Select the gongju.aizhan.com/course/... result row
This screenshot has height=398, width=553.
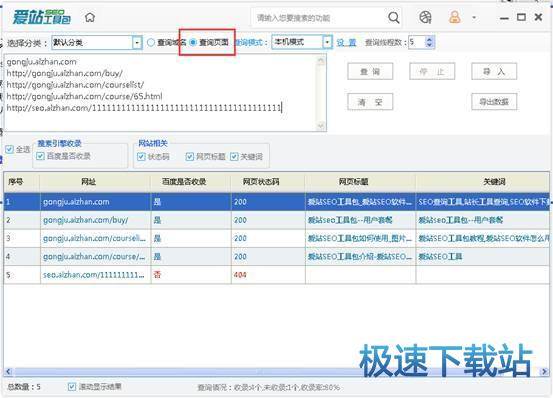coord(276,257)
